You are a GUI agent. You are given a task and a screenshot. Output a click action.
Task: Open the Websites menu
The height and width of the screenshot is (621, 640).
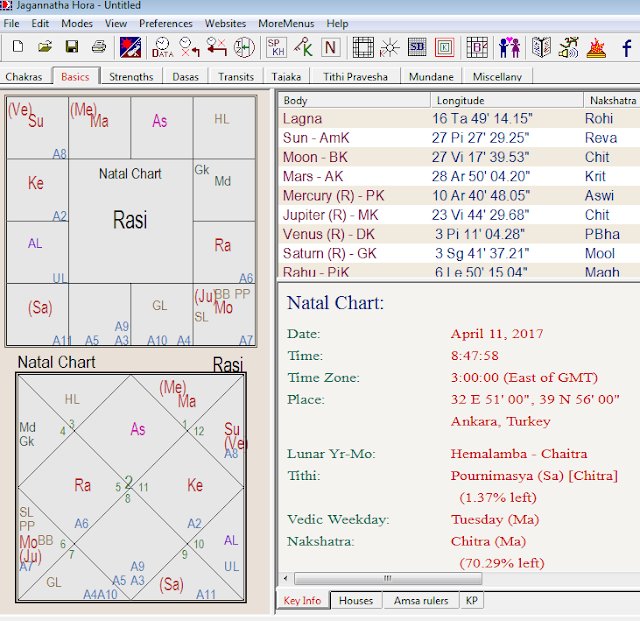point(225,24)
